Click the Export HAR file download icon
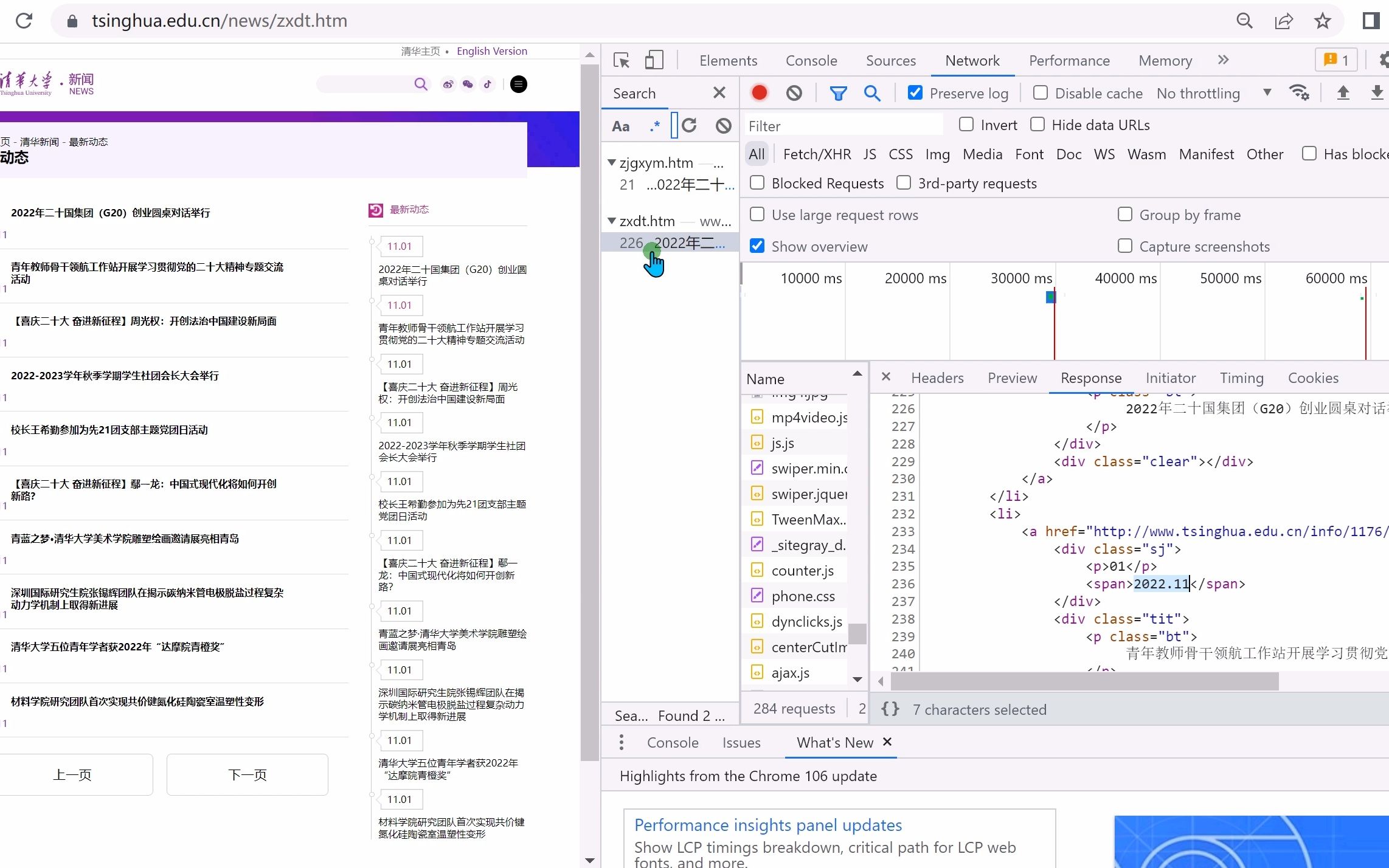This screenshot has width=1389, height=868. pos(1378,93)
